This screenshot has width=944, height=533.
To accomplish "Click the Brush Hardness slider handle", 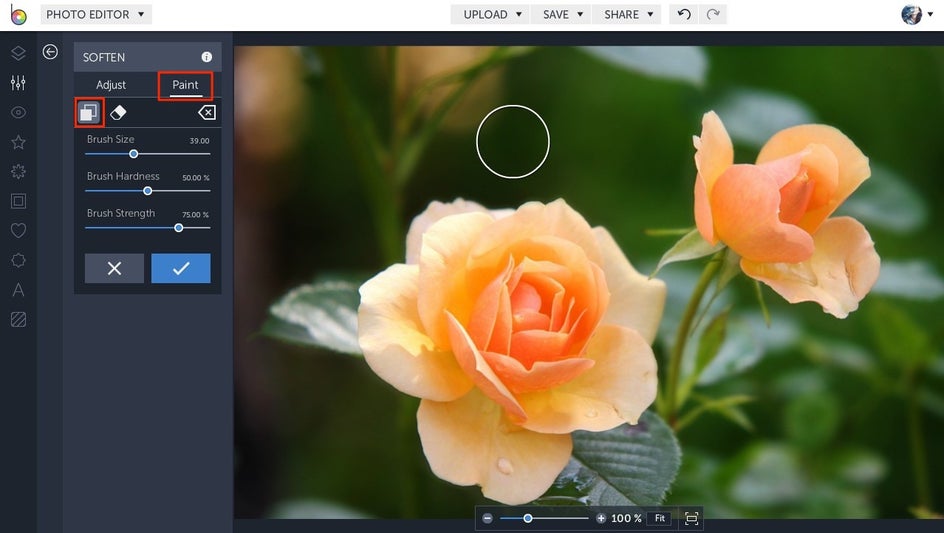I will click(148, 191).
